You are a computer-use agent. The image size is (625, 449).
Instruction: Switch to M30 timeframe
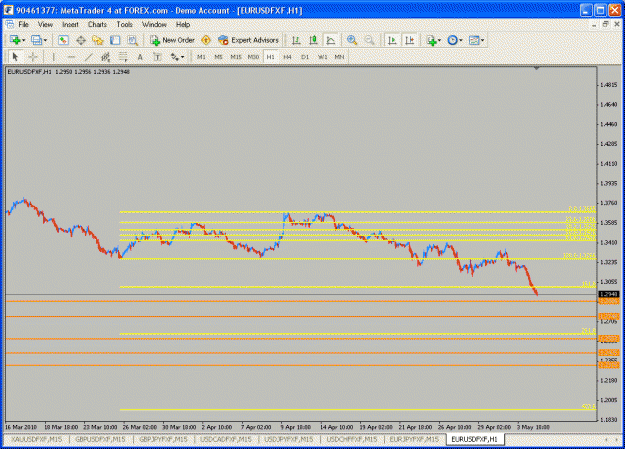pyautogui.click(x=254, y=57)
